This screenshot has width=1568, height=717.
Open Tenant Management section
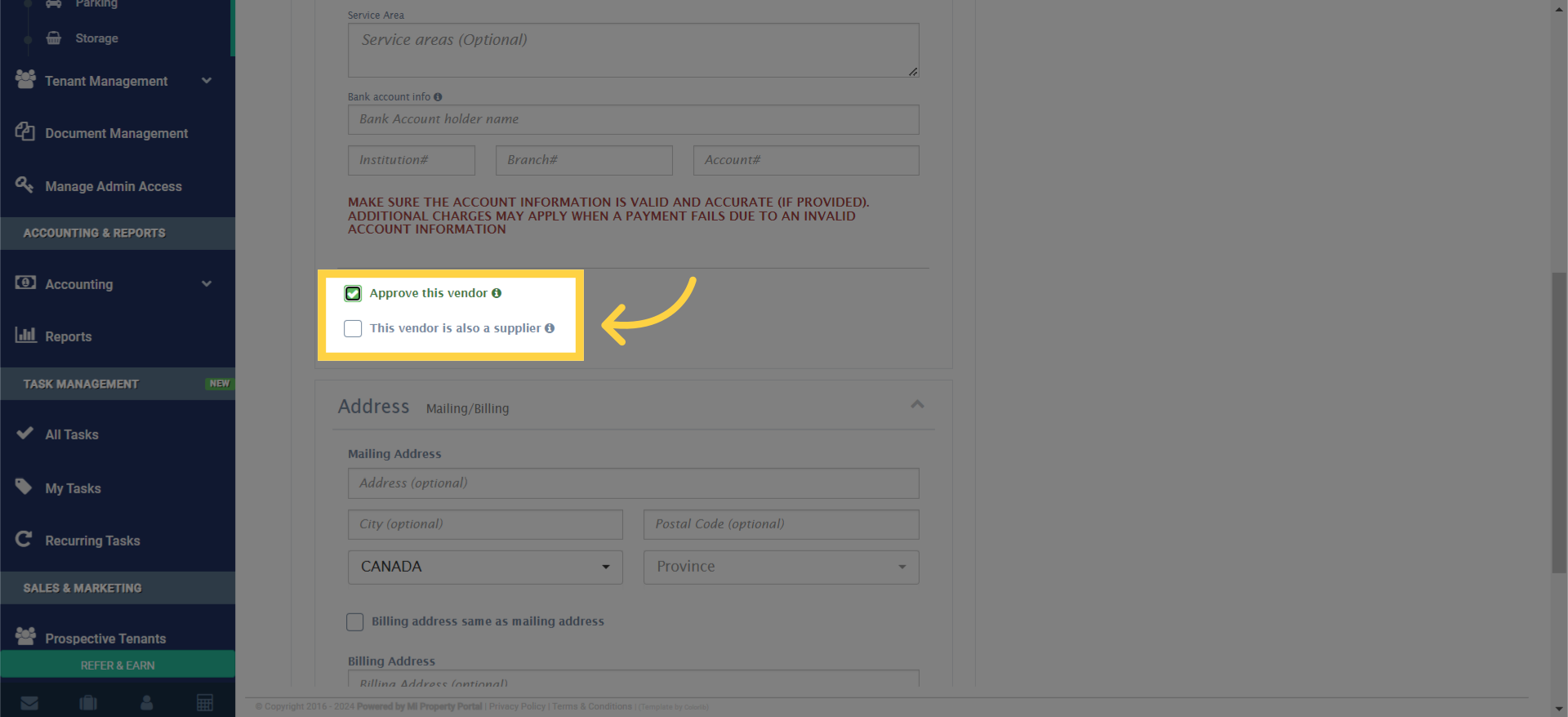coord(106,81)
